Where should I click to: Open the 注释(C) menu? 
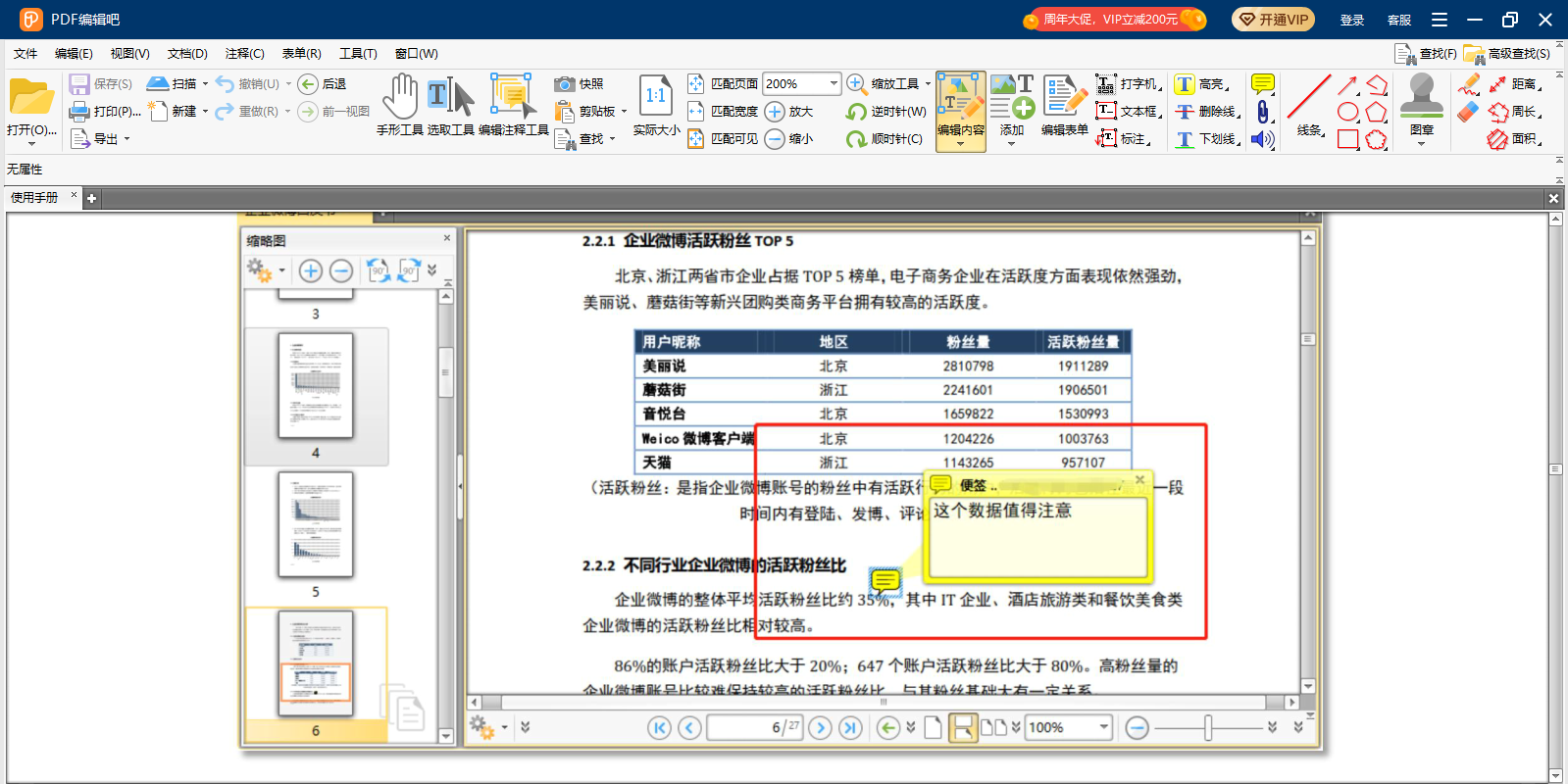coord(244,54)
